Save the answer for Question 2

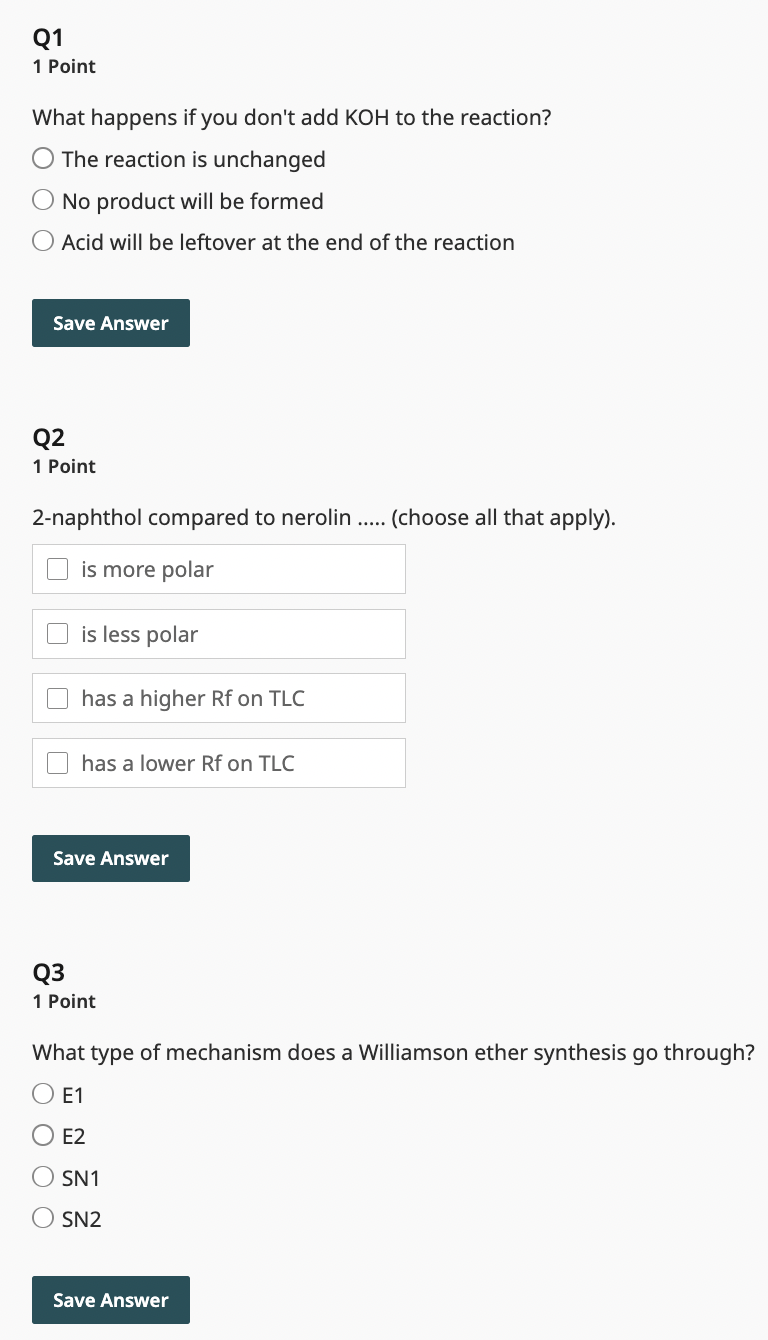pos(110,858)
